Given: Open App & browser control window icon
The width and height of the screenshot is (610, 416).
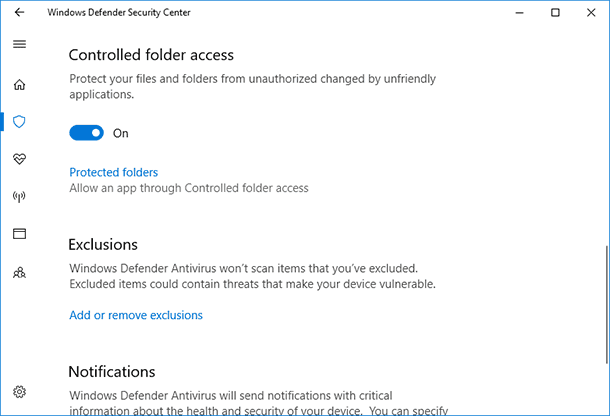Looking at the screenshot, I should pos(19,233).
